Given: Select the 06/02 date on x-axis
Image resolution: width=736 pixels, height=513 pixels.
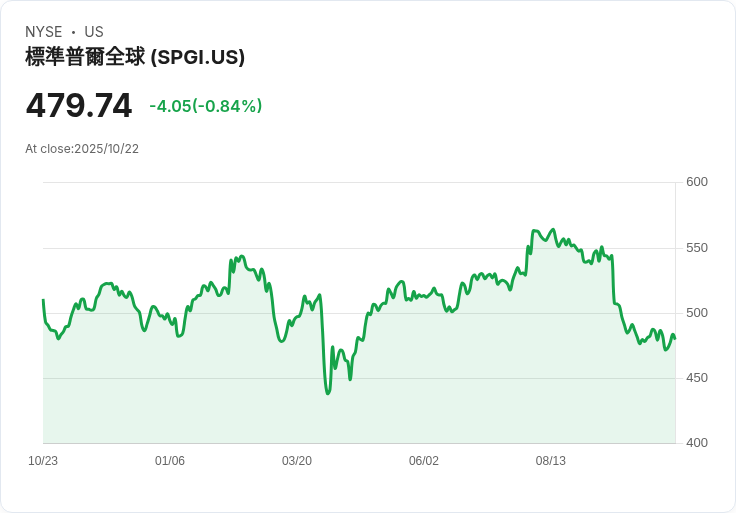Looking at the screenshot, I should point(424,461).
